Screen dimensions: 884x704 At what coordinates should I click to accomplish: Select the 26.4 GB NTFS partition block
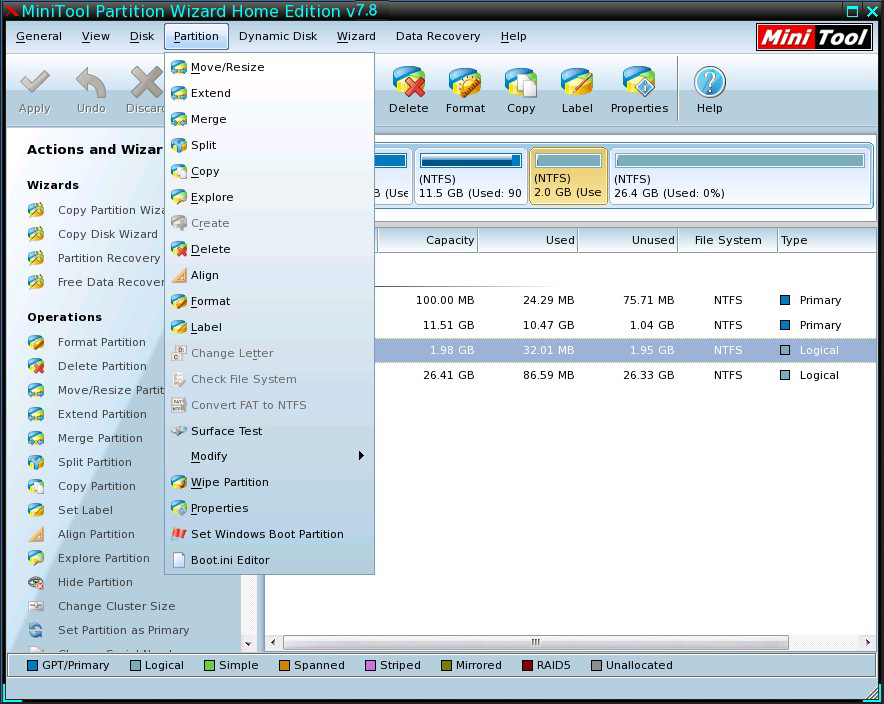(739, 176)
